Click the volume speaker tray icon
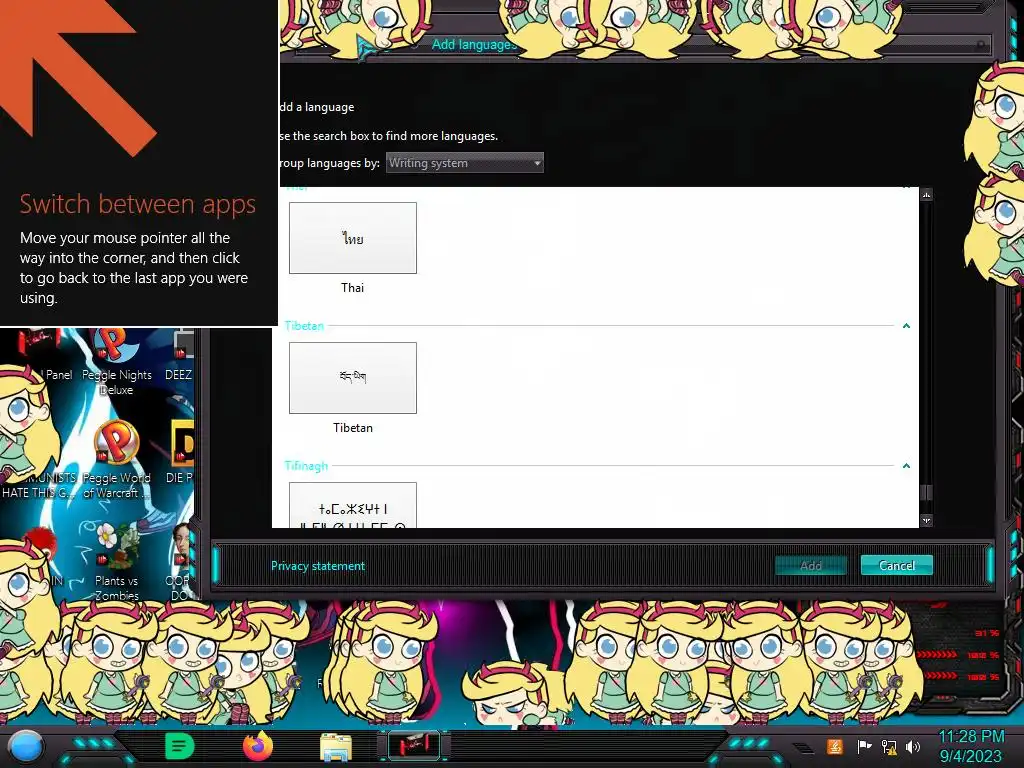The width and height of the screenshot is (1024, 768). pos(912,746)
